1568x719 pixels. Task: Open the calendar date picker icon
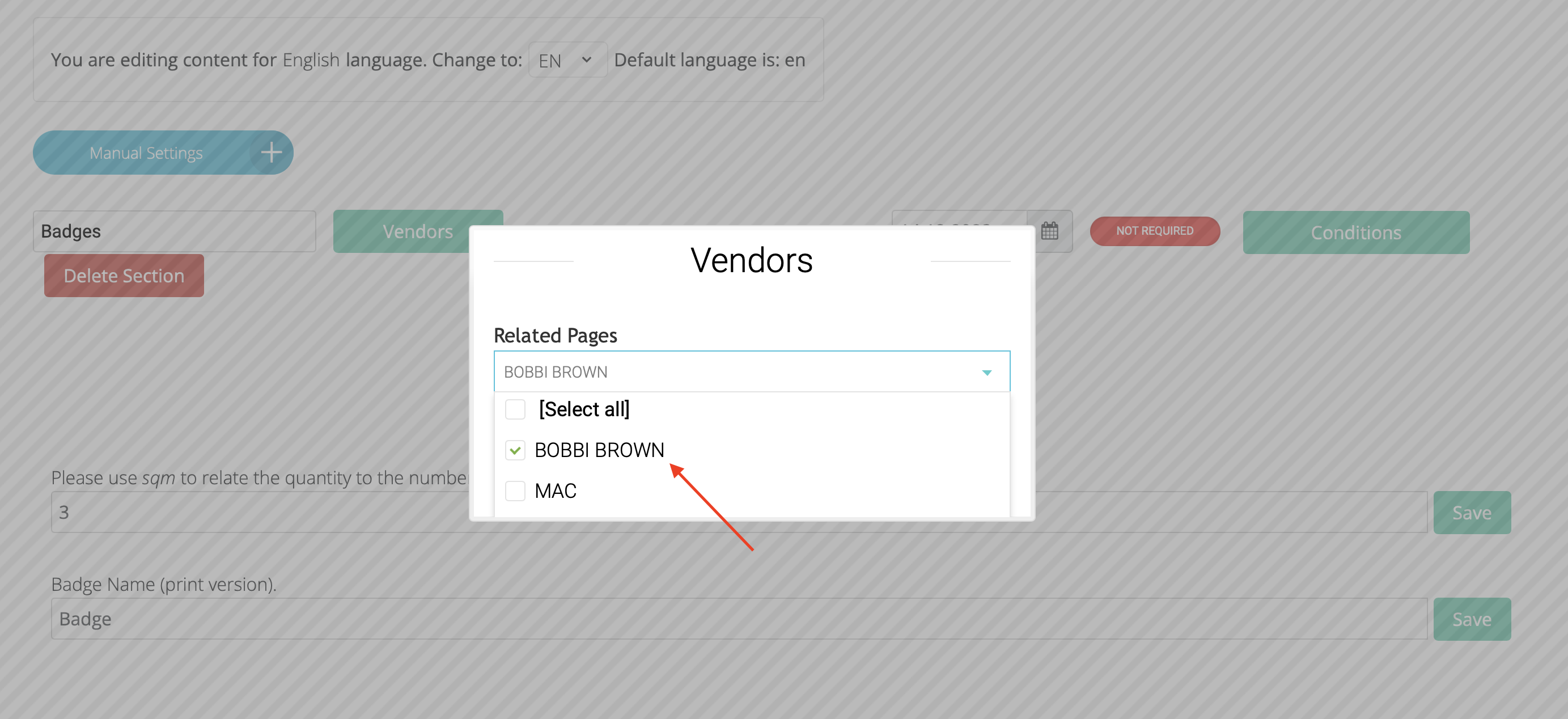(1049, 231)
